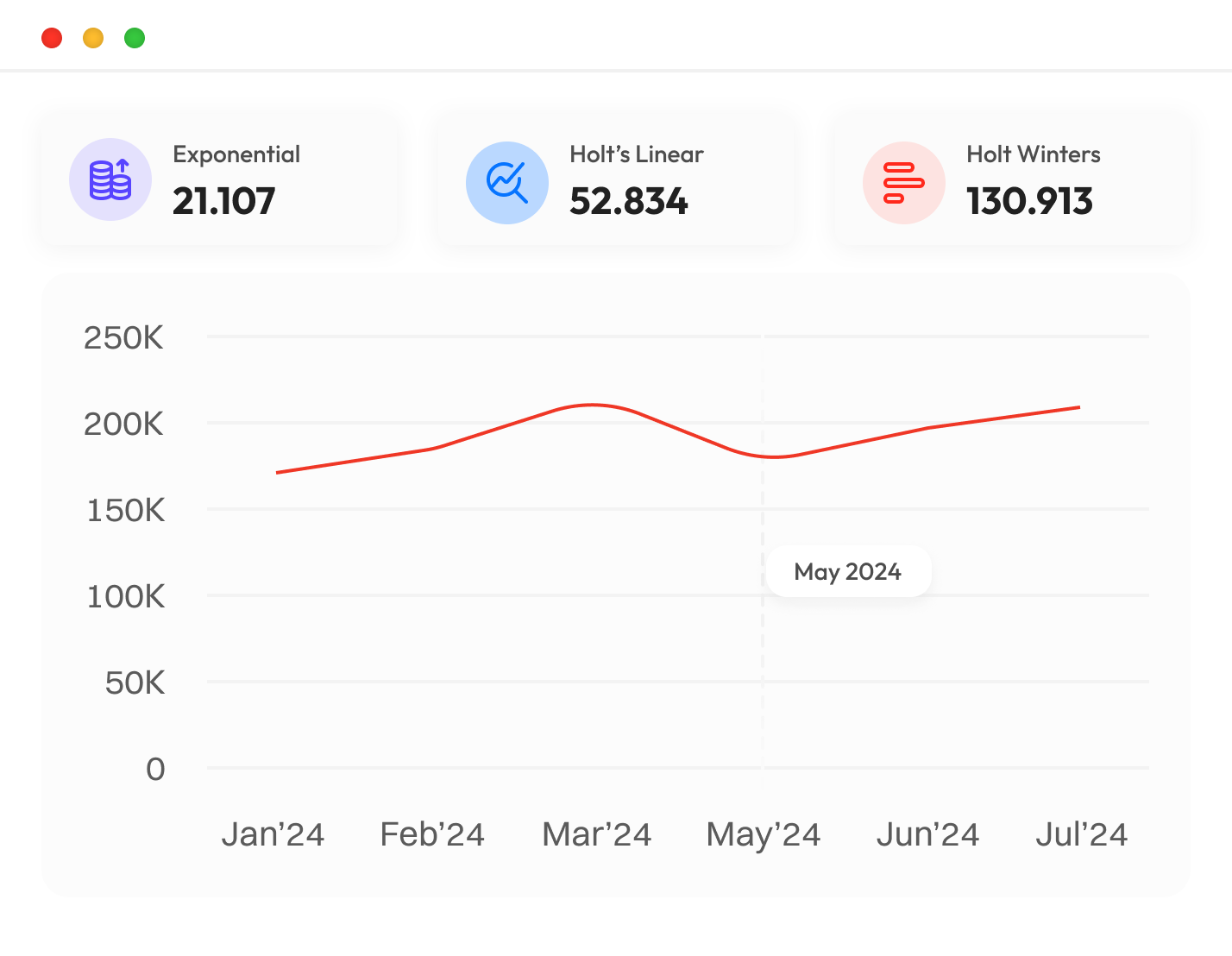
Task: Select the Exponential value 21.107
Action: click(x=223, y=201)
